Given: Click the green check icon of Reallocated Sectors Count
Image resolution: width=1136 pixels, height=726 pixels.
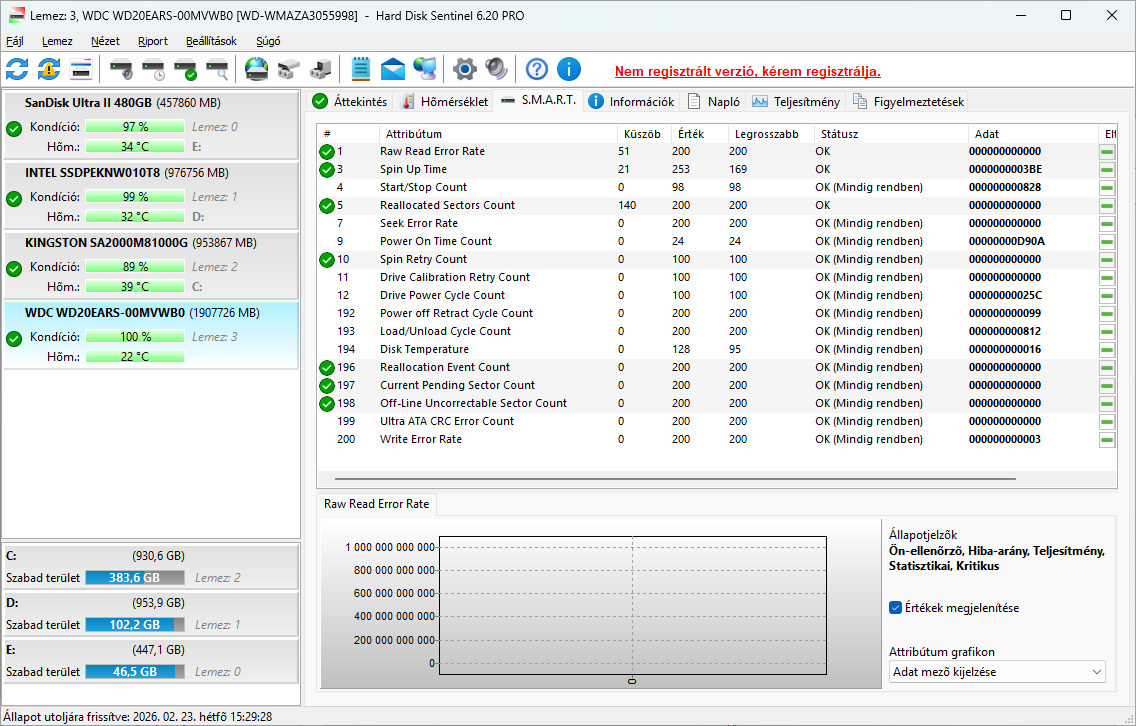Looking at the screenshot, I should coord(327,206).
